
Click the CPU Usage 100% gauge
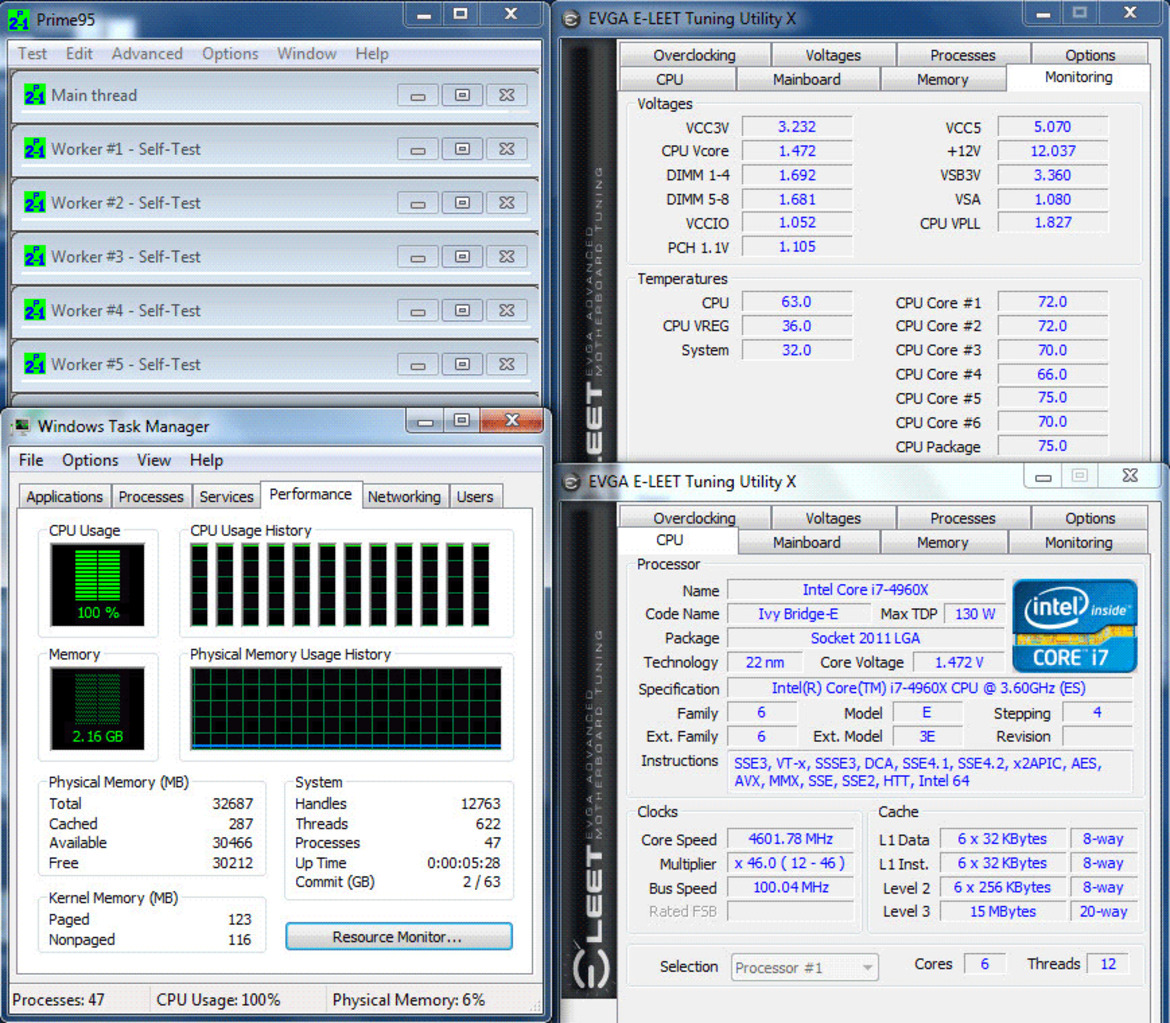pyautogui.click(x=97, y=584)
